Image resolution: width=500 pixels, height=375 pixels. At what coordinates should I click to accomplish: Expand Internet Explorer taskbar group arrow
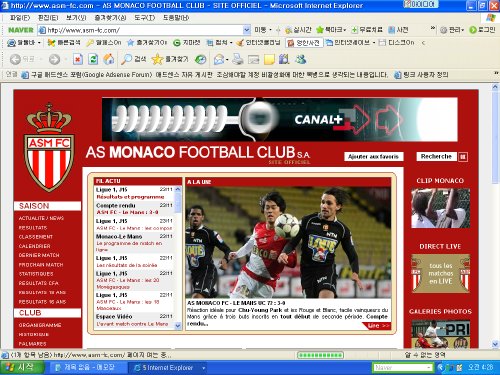point(203,368)
